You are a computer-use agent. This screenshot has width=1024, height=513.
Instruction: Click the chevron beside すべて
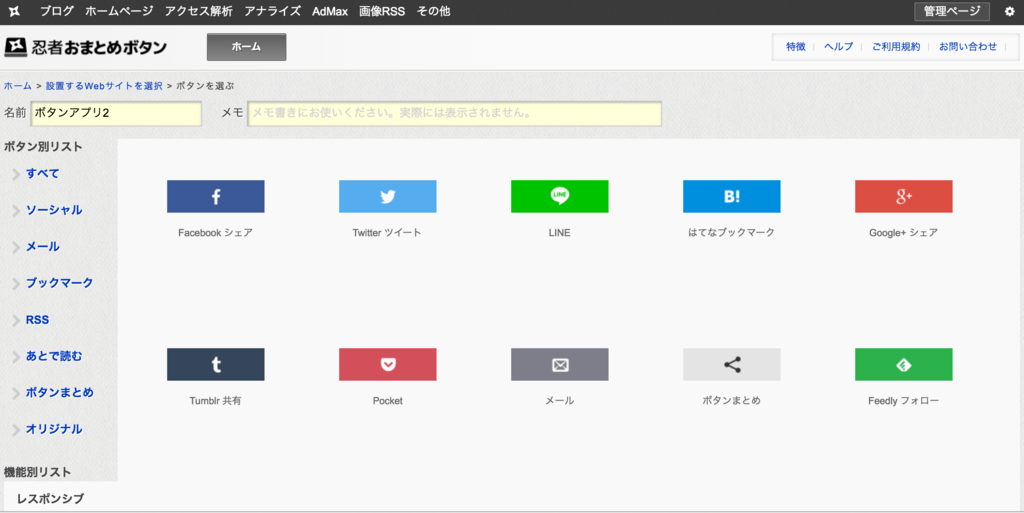(x=16, y=174)
